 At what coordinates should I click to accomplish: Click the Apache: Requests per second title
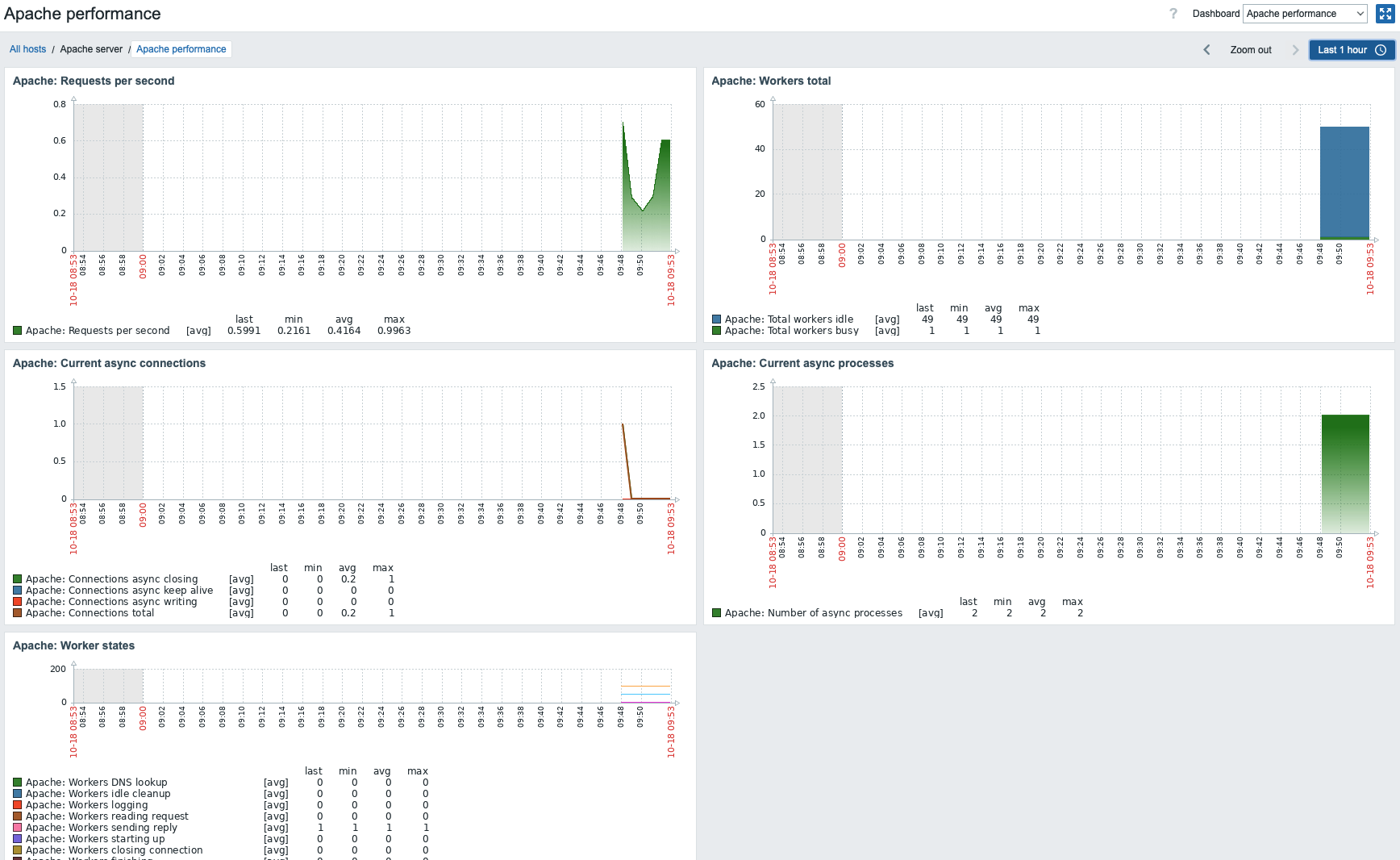point(94,81)
